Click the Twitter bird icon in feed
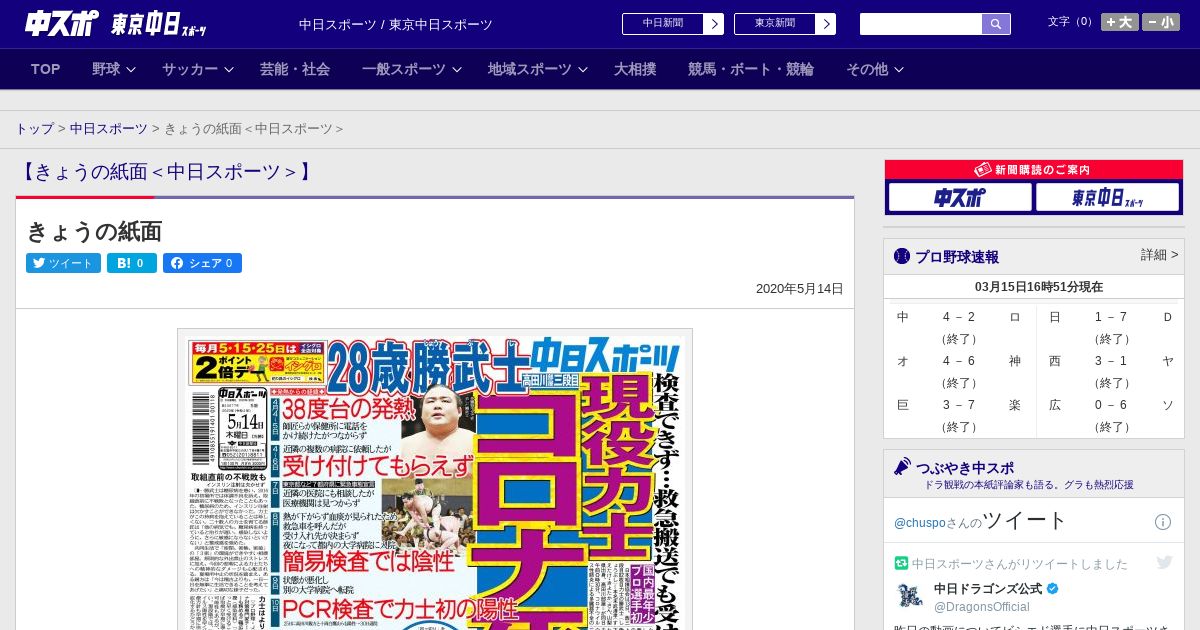Viewport: 1200px width, 630px height. pyautogui.click(x=1164, y=563)
